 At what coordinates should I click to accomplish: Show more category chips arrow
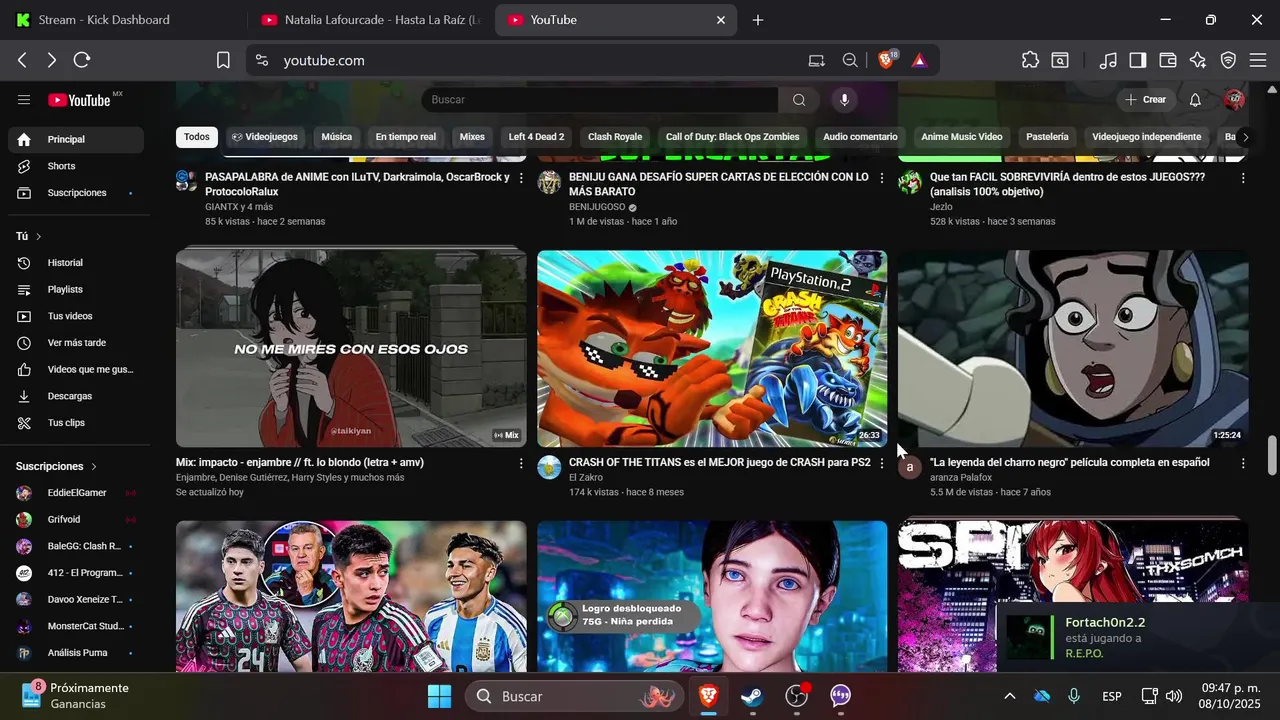(1244, 137)
